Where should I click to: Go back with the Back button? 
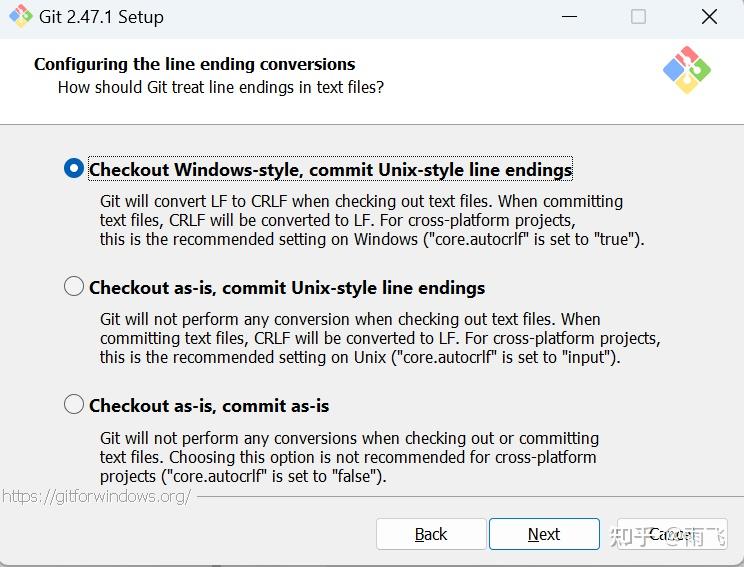pos(431,534)
